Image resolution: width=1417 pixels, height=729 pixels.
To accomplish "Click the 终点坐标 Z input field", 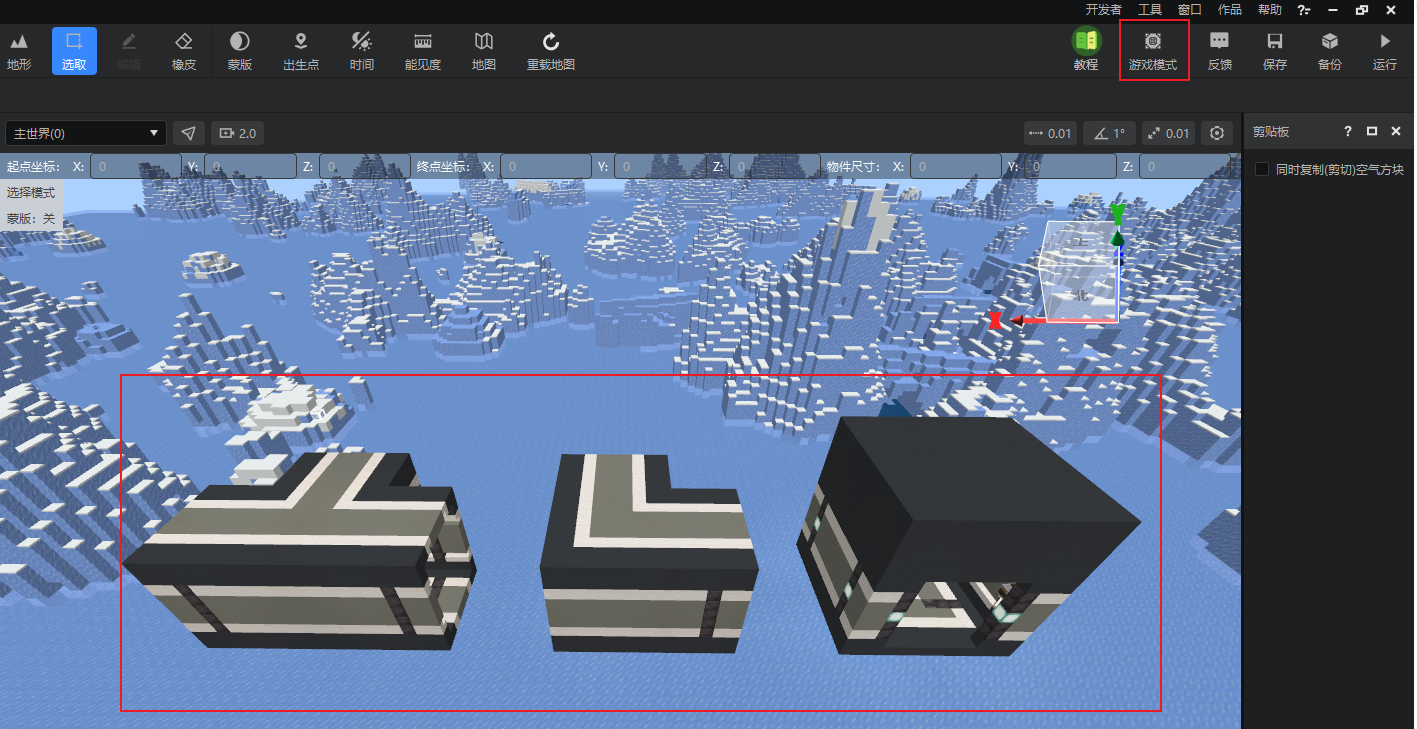I will coord(775,166).
